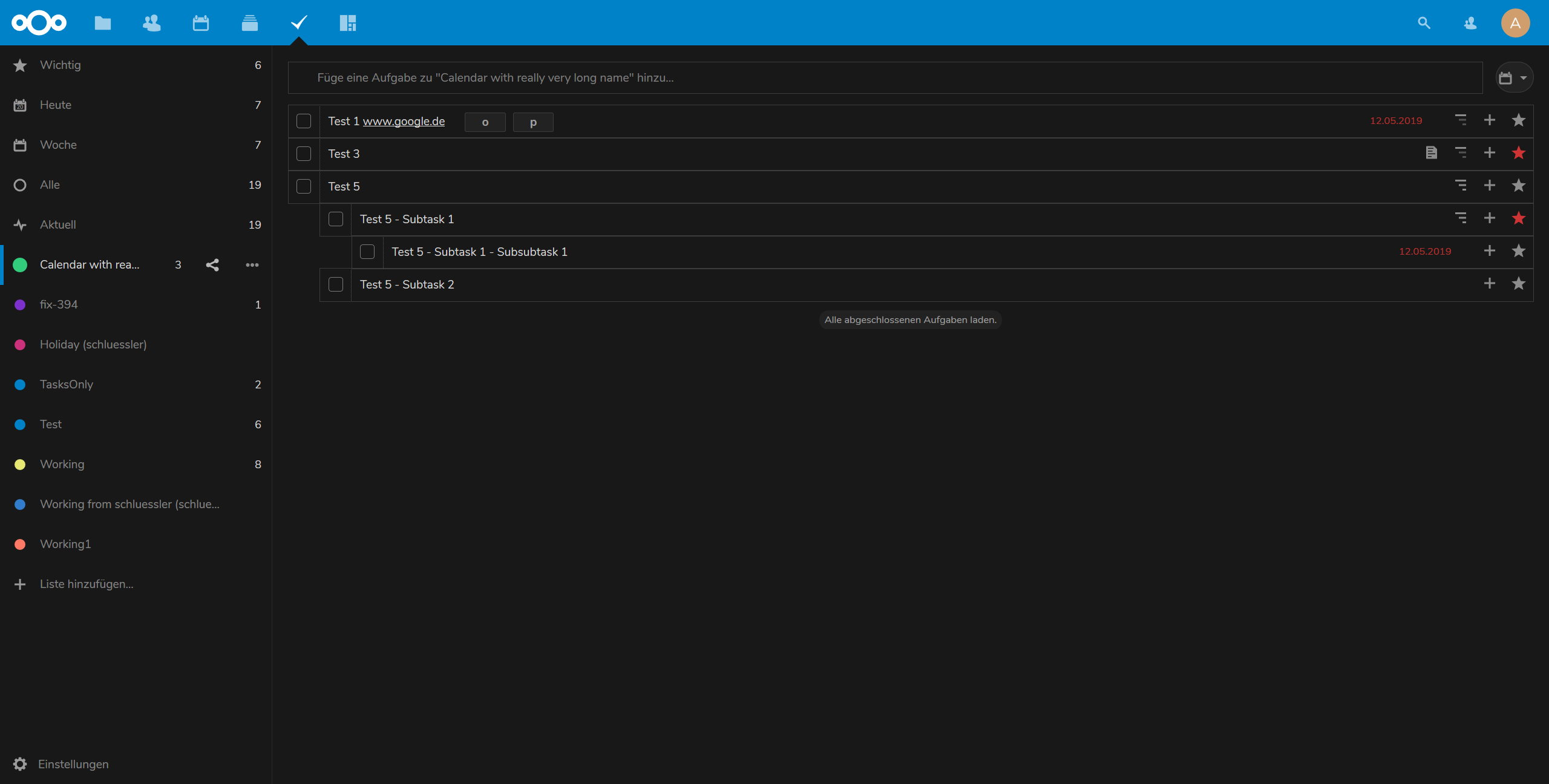Toggle subtasks of Test 5 - Subtask 1
The height and width of the screenshot is (784, 1549).
coord(1461,218)
